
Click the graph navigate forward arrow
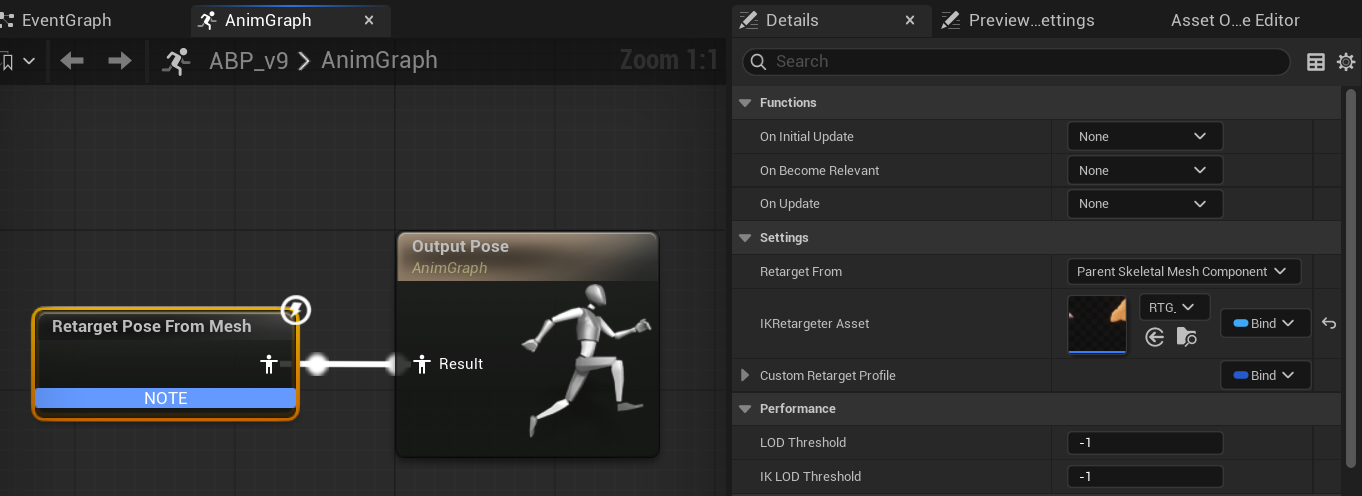coord(120,61)
